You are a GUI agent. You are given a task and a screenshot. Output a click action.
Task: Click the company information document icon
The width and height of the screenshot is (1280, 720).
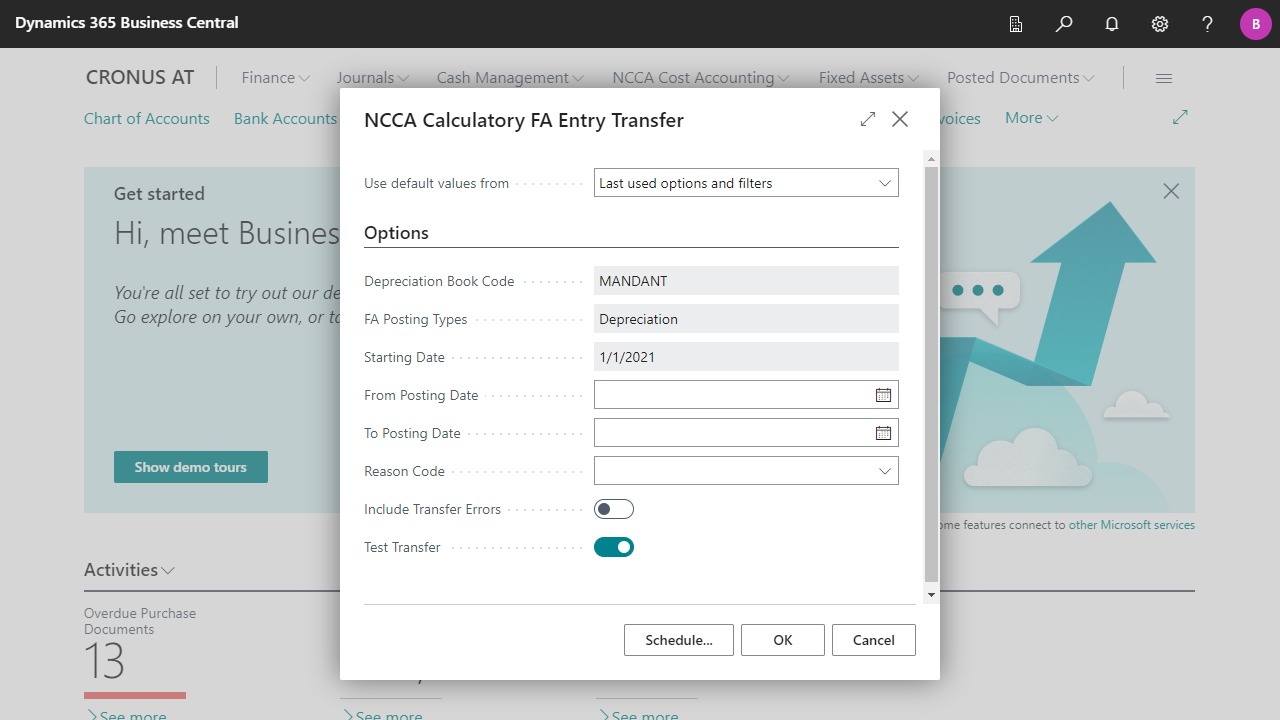1016,24
